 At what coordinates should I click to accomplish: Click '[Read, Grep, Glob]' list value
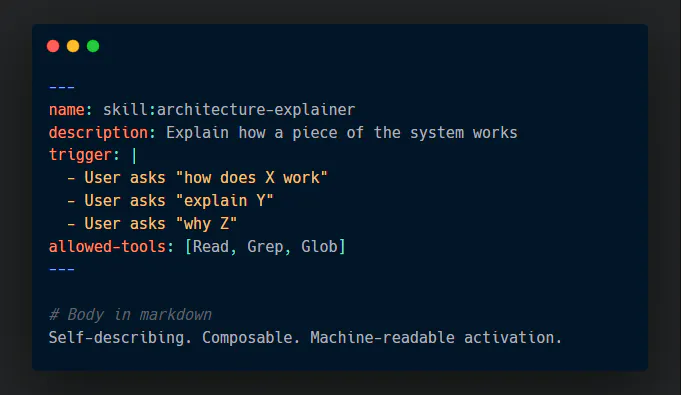coord(265,247)
